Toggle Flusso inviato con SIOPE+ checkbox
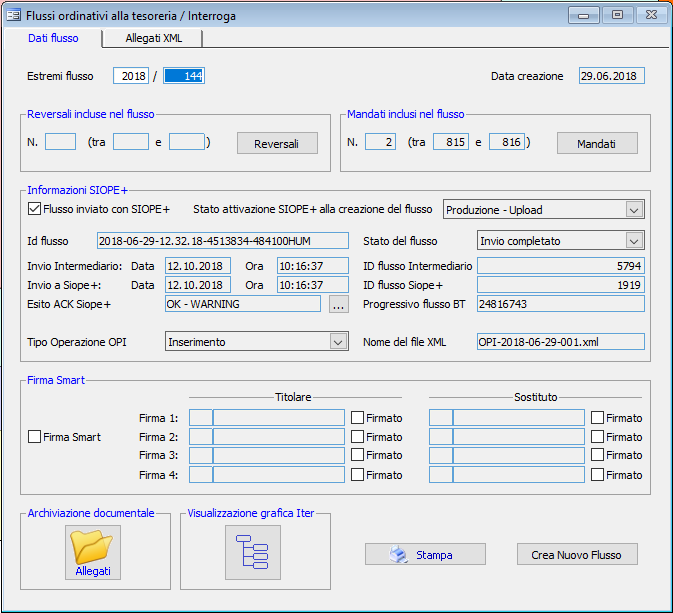 [34, 209]
